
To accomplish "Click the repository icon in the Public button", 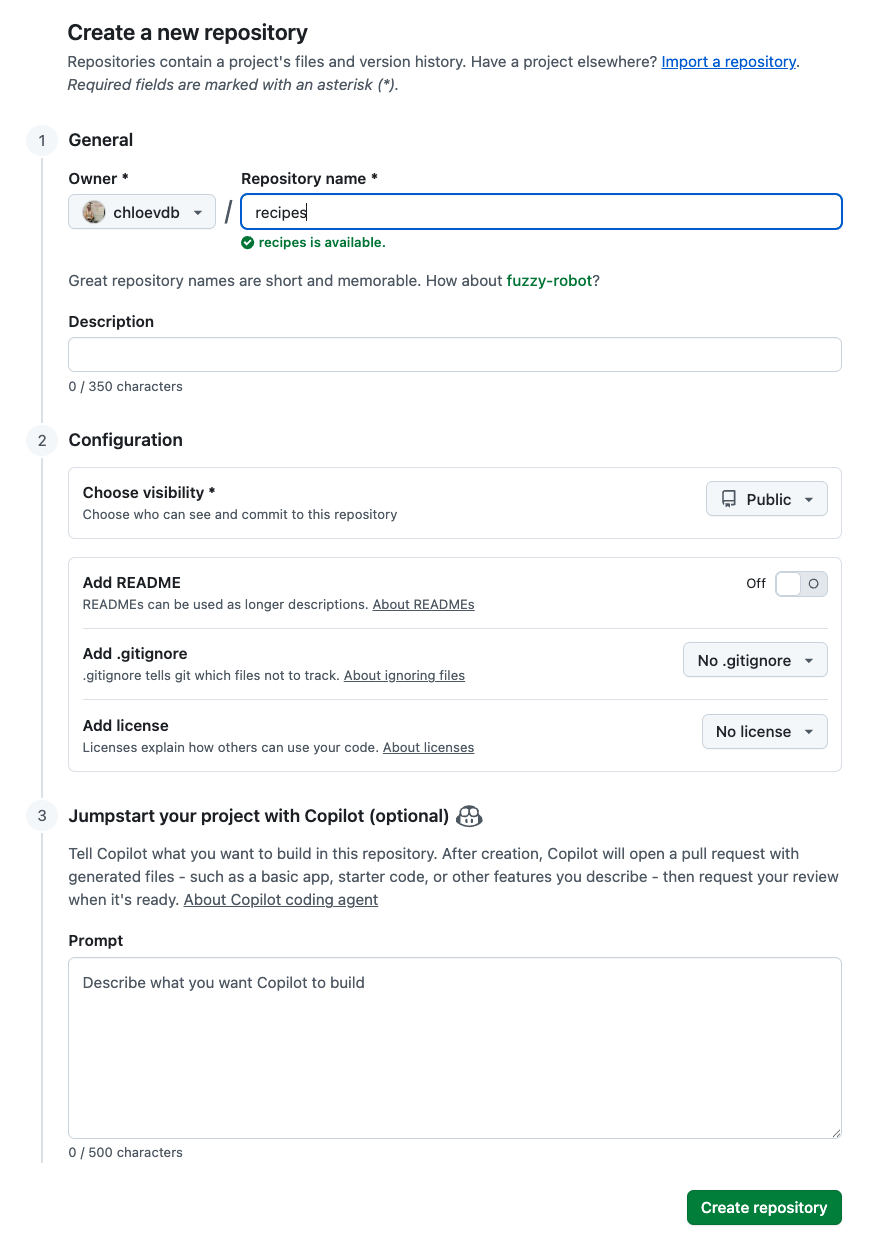I will (x=729, y=499).
